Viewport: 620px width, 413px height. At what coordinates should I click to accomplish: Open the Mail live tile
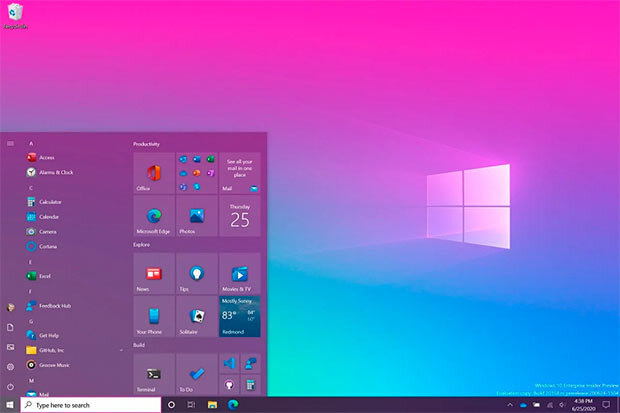click(x=240, y=173)
